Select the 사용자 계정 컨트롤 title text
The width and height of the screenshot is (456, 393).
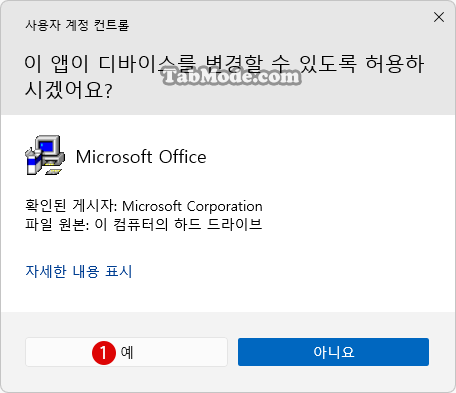click(77, 25)
